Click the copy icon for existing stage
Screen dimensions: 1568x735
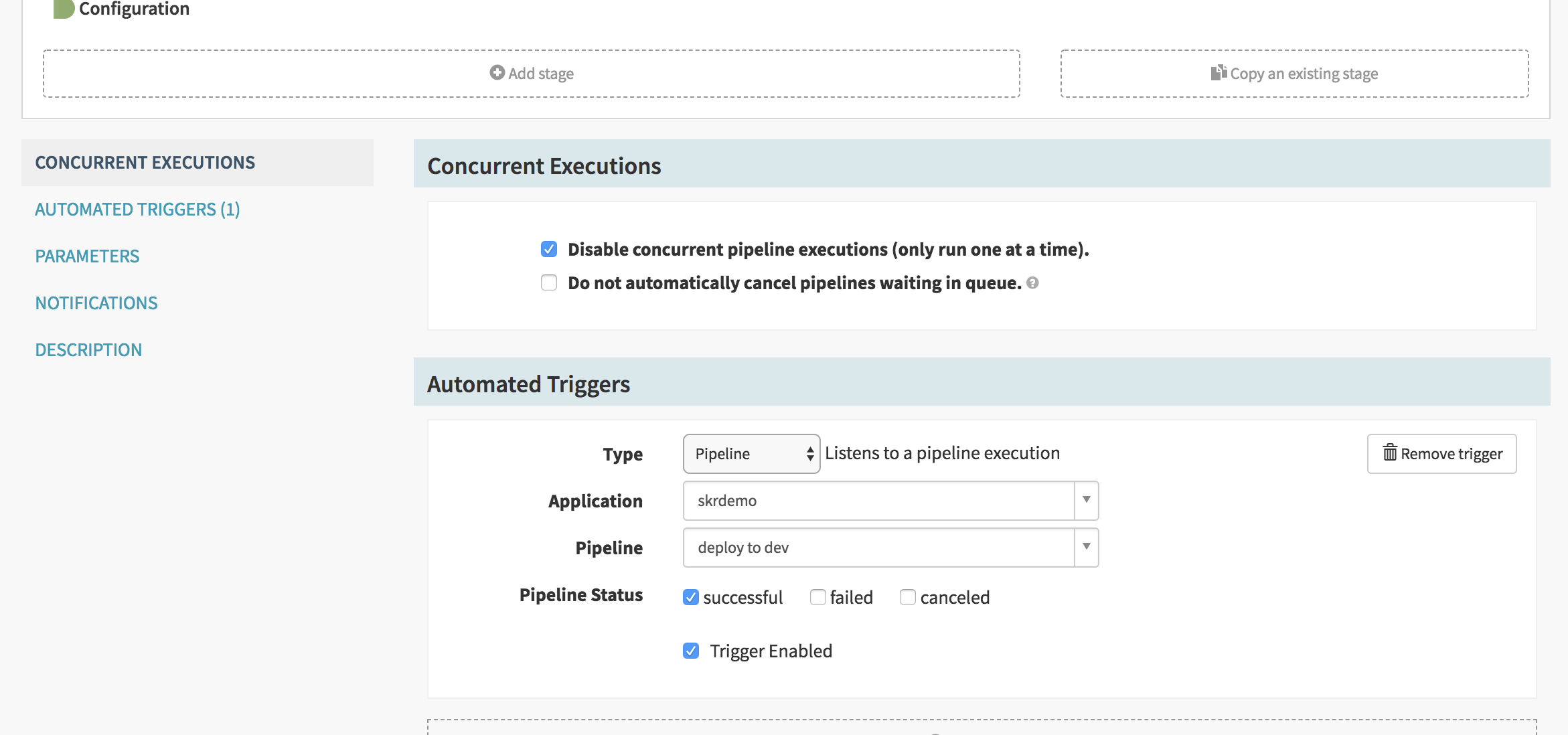tap(1218, 72)
